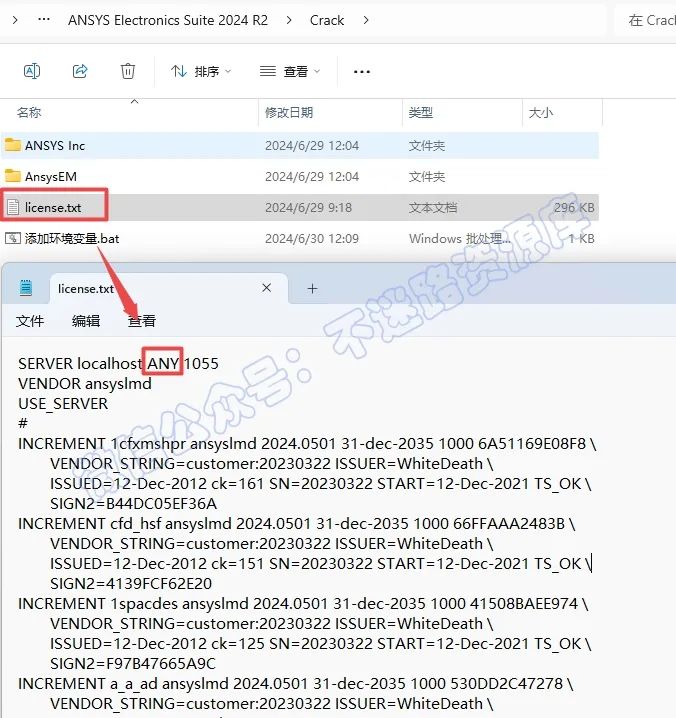Click the INCREMENT 1cfxmshpr line

(307, 443)
